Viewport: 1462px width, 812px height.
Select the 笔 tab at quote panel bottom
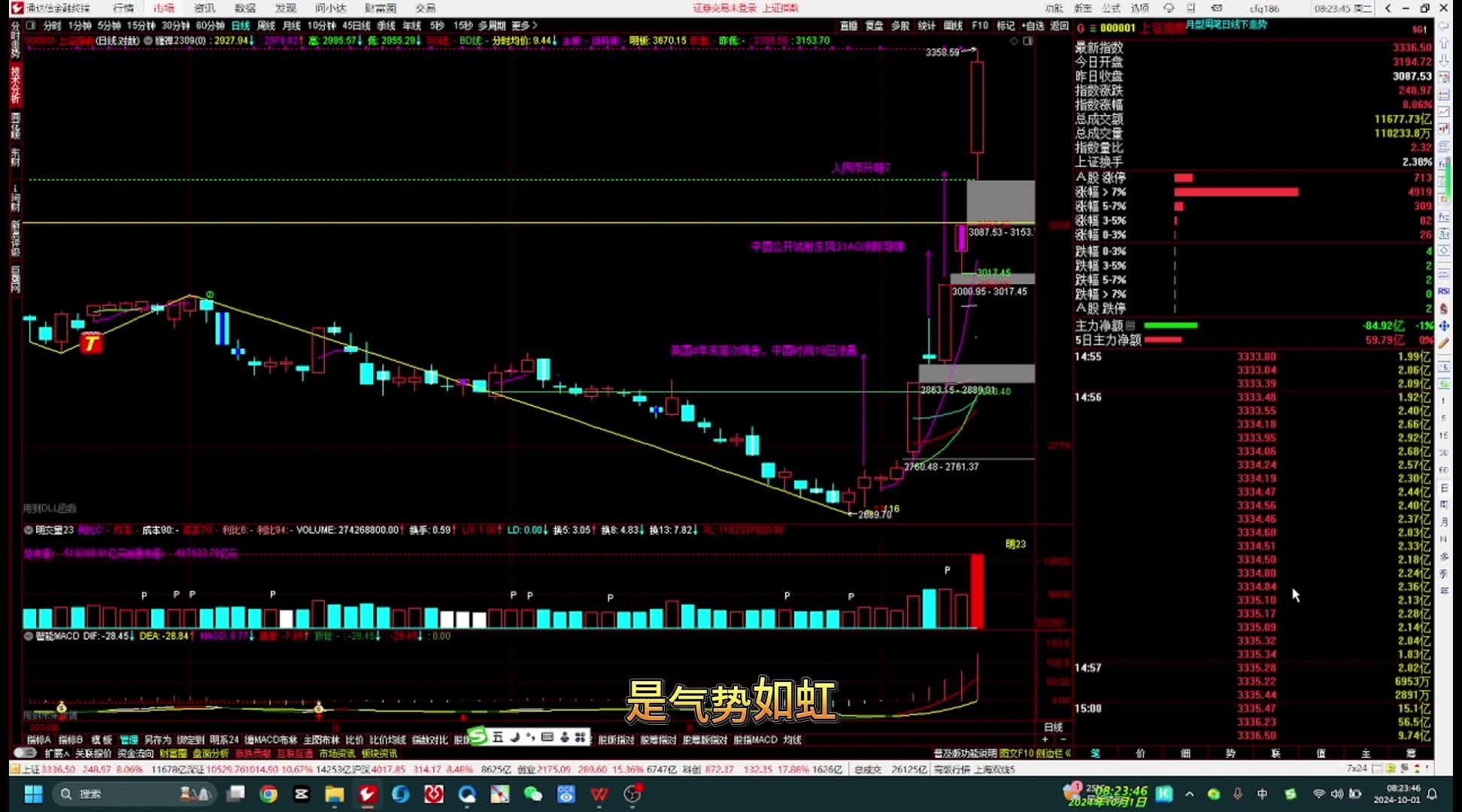point(1095,753)
